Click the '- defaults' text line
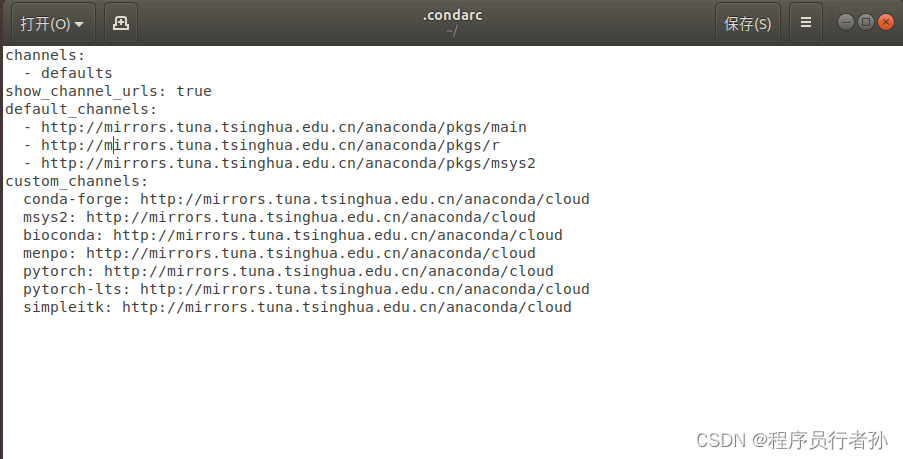This screenshot has width=903, height=459. tap(76, 73)
